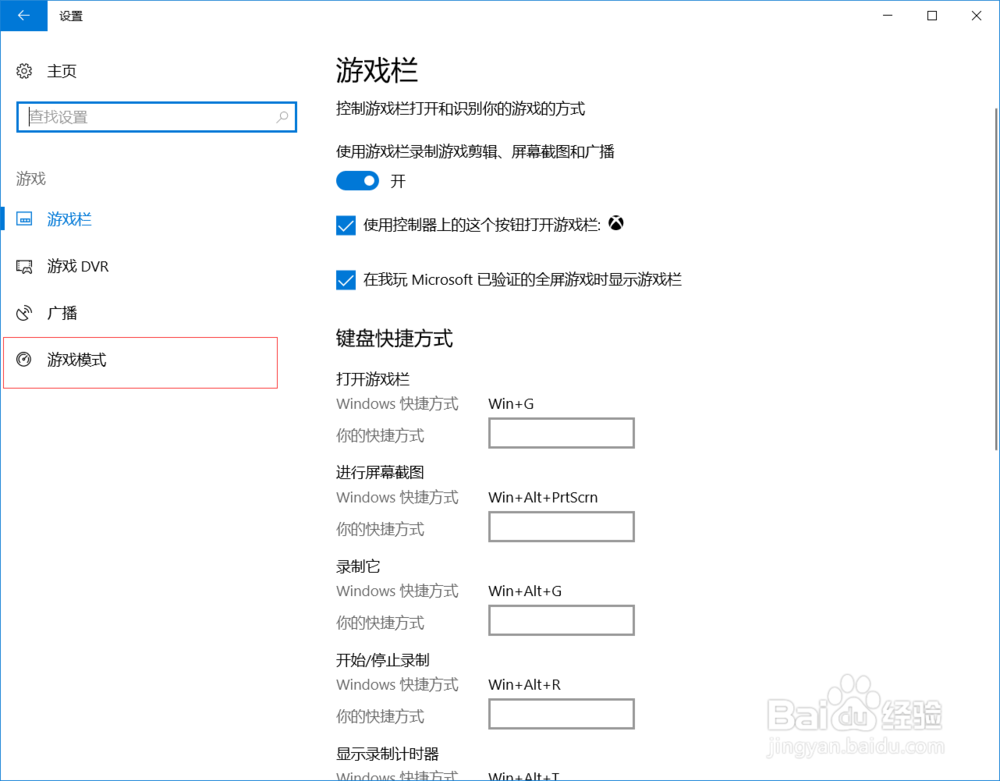This screenshot has height=781, width=1000.
Task: Click custom shortcut field for 开始/停止录制
Action: [561, 714]
